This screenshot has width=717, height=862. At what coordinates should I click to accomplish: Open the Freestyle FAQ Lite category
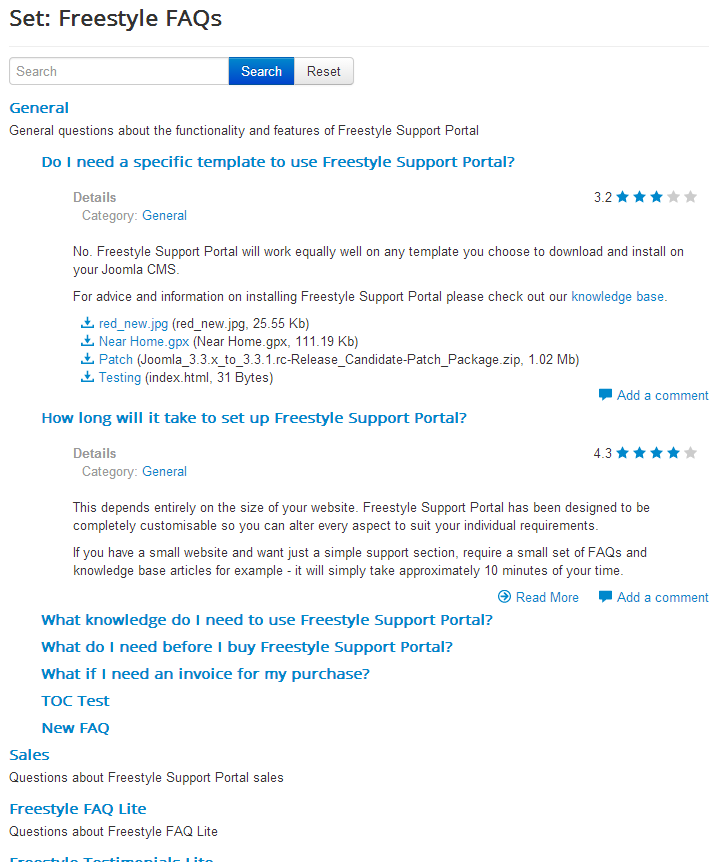click(x=78, y=809)
